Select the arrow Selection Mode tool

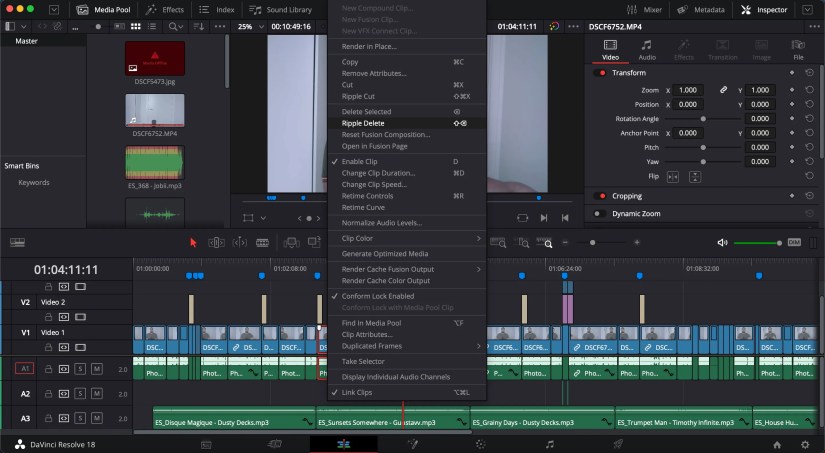193,242
